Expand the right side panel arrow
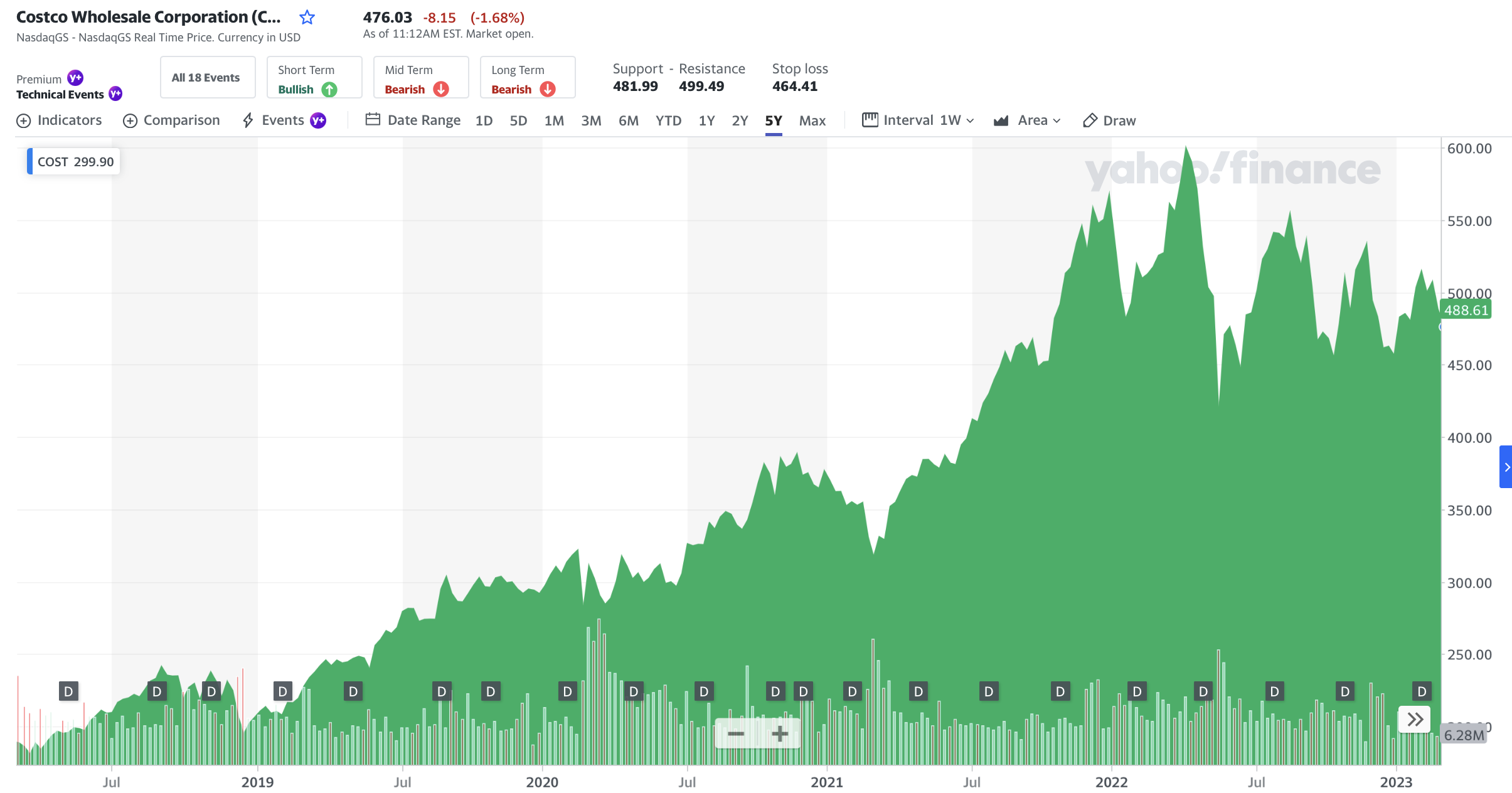The width and height of the screenshot is (1512, 793). tap(1506, 467)
